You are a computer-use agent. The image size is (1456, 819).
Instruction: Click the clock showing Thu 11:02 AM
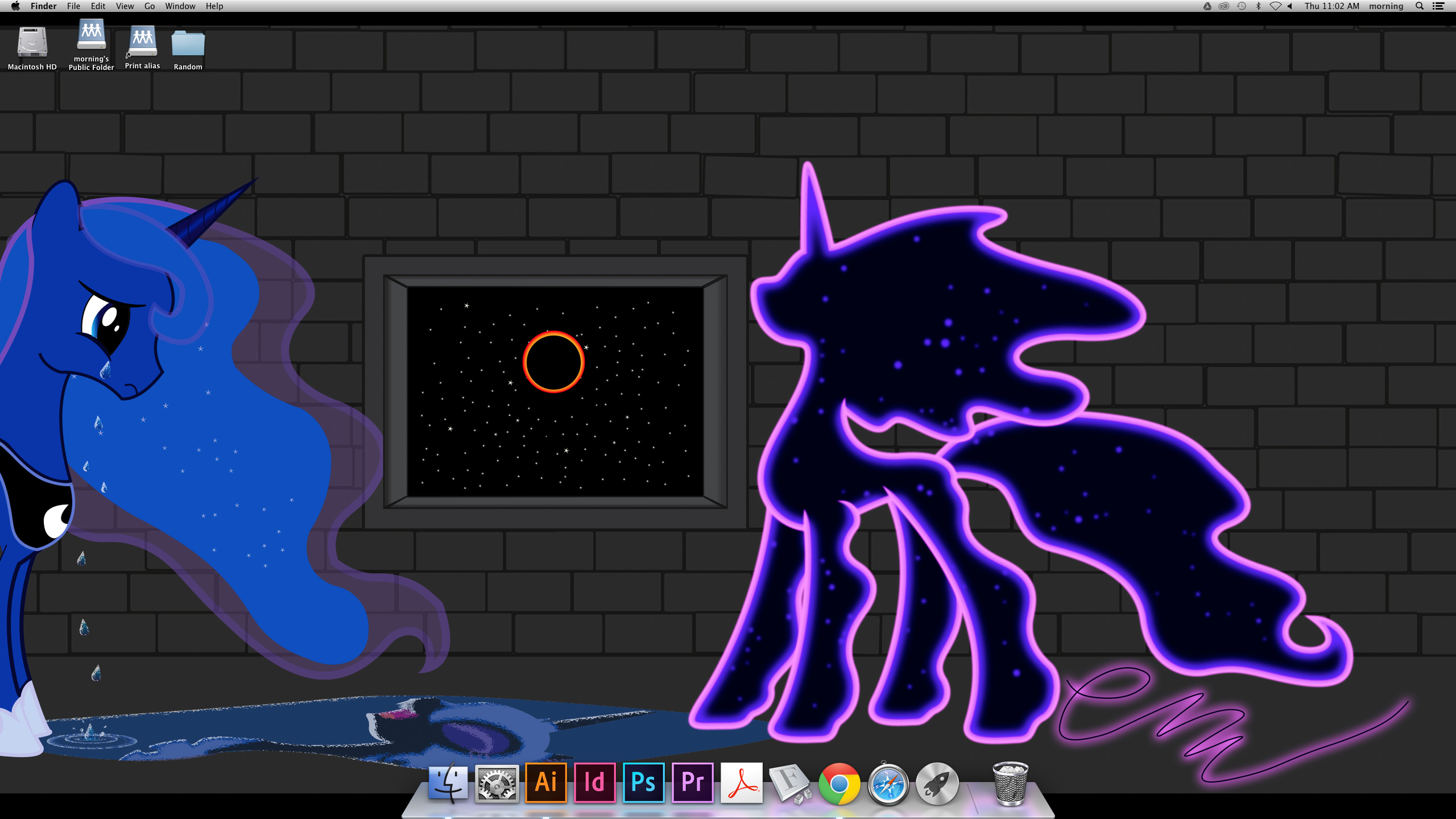[x=1332, y=6]
